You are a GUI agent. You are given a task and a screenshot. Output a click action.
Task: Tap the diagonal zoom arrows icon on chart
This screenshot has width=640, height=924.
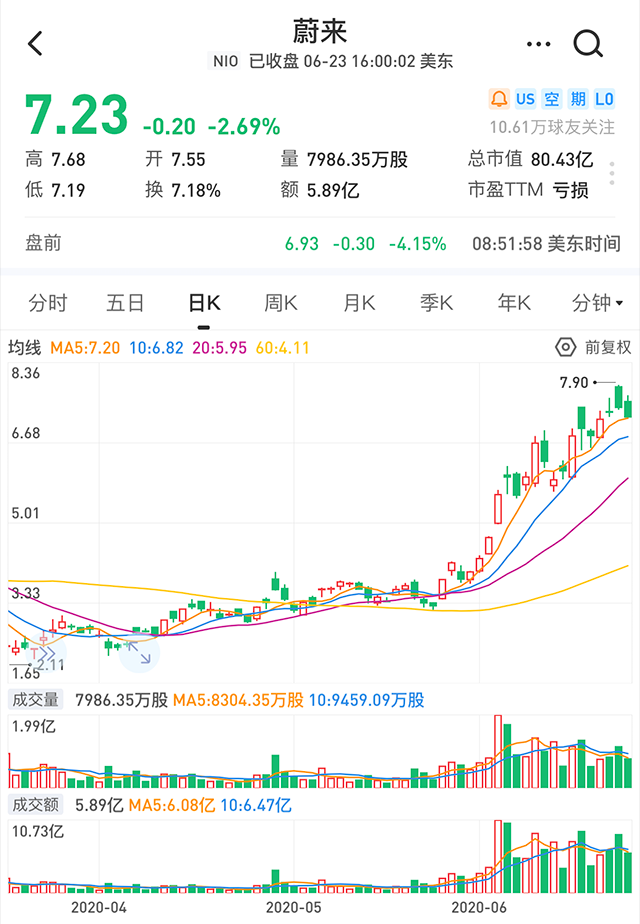tap(139, 653)
